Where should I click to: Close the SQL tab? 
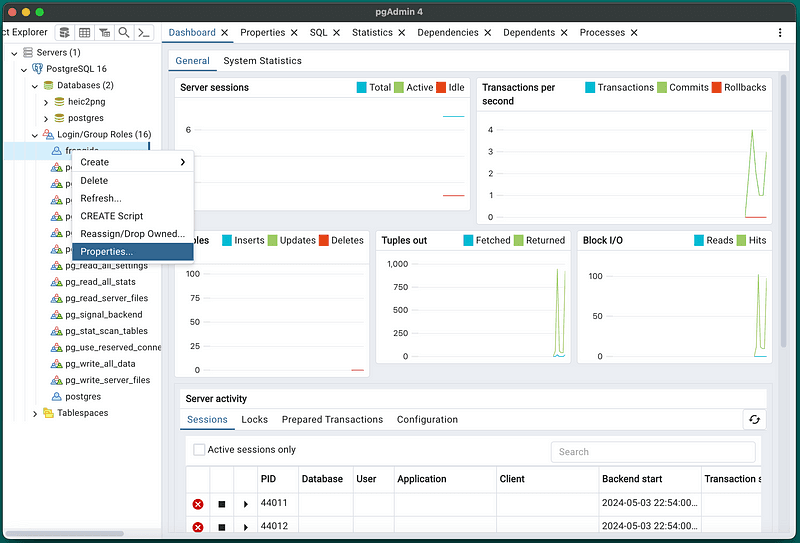tap(336, 33)
